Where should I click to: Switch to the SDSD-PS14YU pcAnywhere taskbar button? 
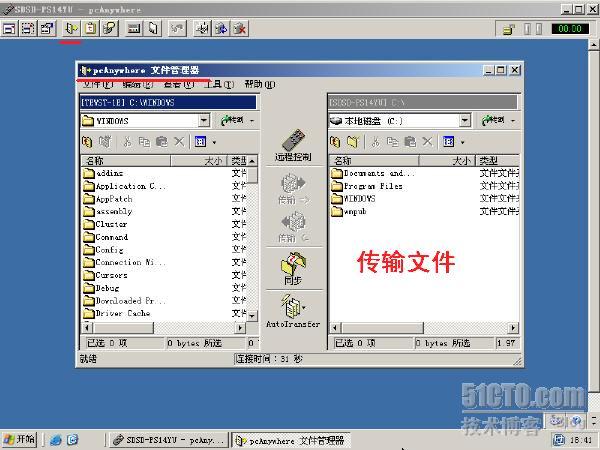click(169, 440)
